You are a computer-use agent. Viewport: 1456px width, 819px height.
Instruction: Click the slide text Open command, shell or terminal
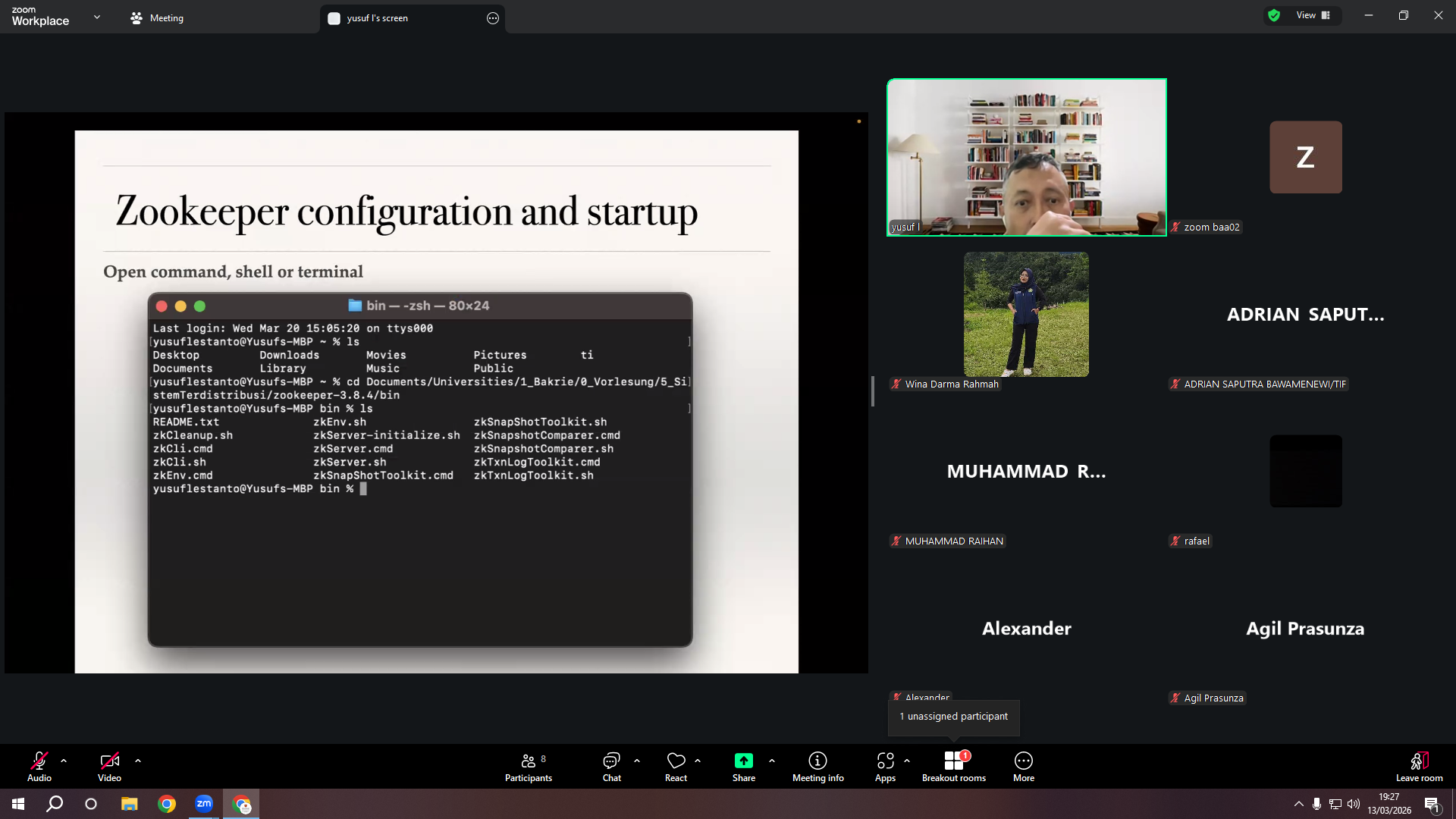pos(233,271)
